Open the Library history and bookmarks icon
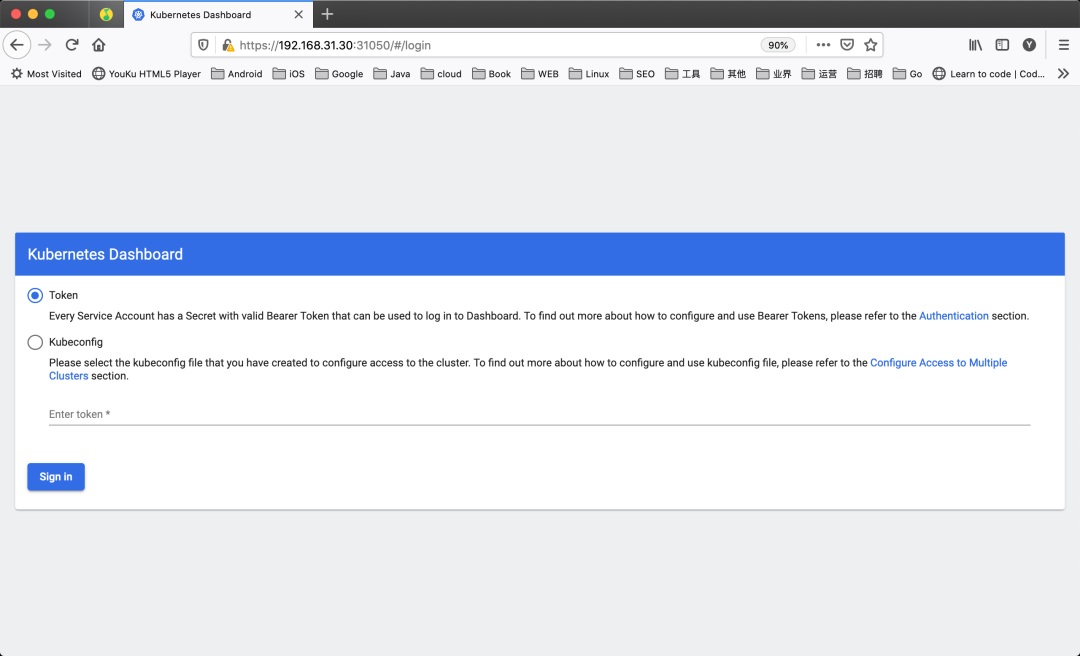 pos(975,45)
